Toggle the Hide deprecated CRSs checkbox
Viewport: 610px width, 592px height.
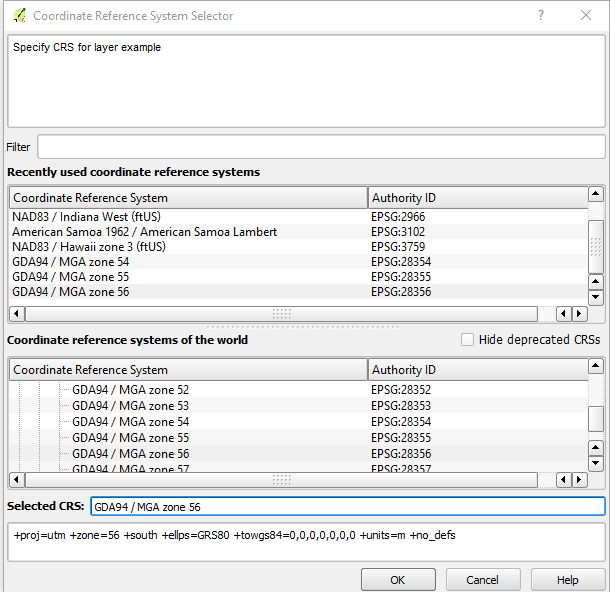(x=467, y=340)
